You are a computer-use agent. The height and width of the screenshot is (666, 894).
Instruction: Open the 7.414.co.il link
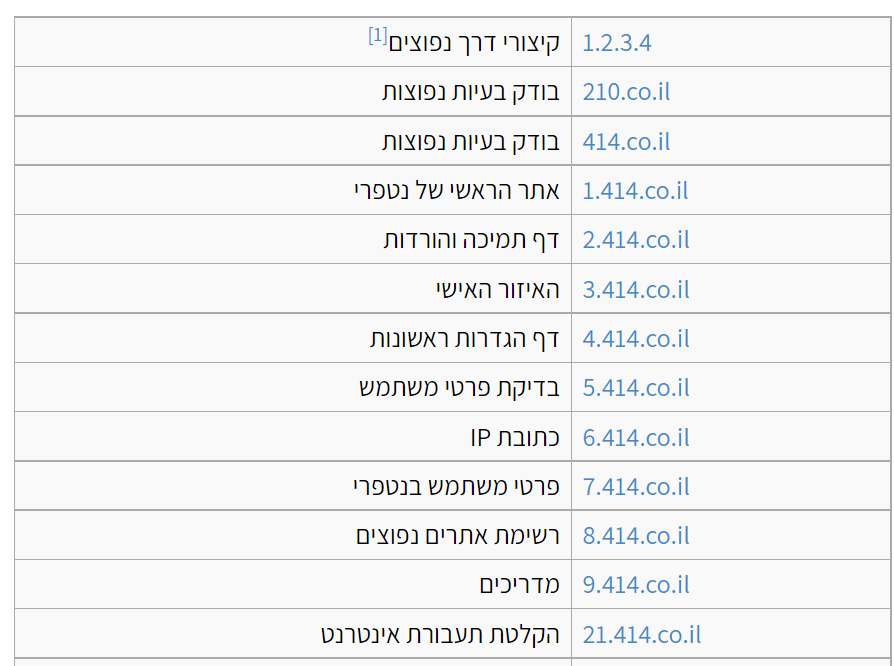pyautogui.click(x=635, y=487)
